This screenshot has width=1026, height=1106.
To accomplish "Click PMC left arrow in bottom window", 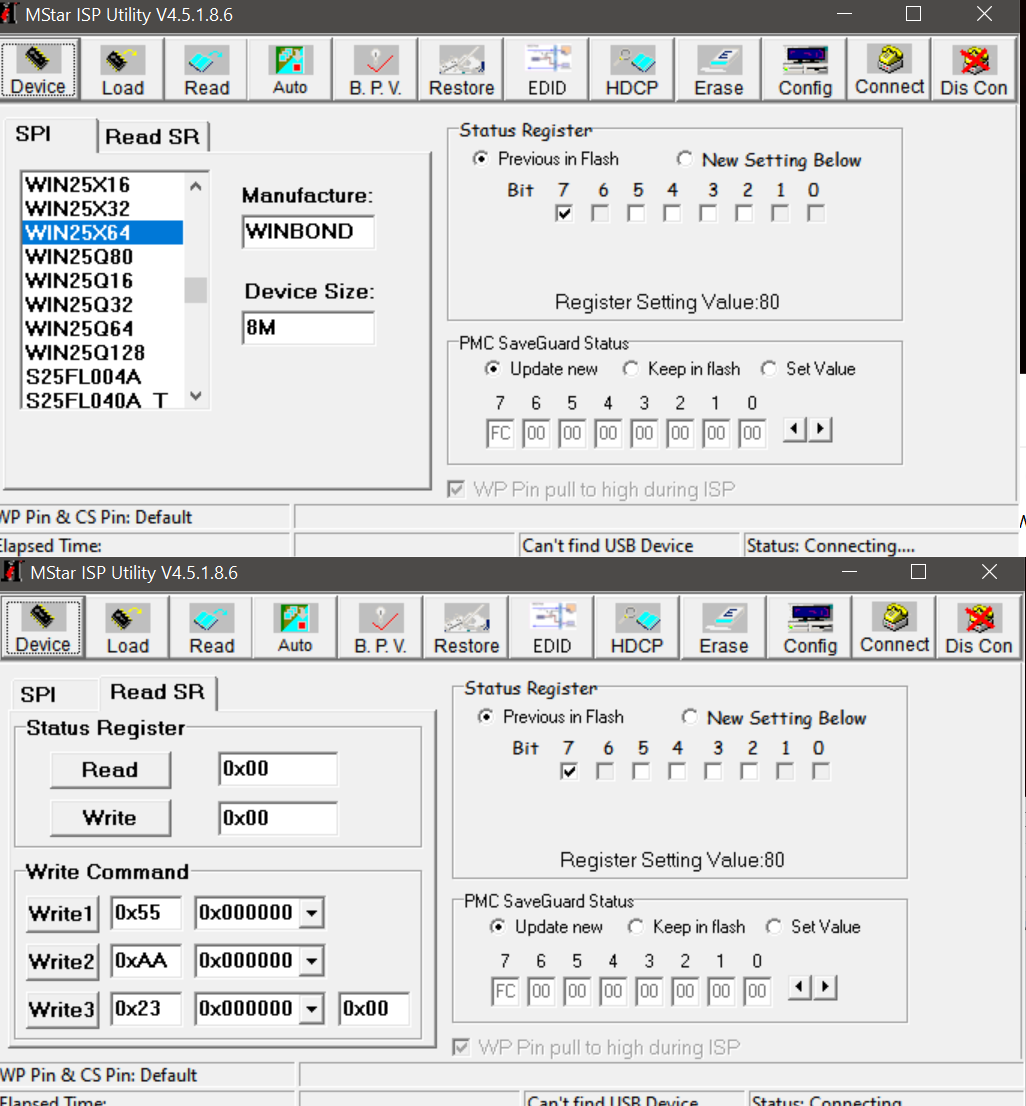I will pyautogui.click(x=800, y=987).
